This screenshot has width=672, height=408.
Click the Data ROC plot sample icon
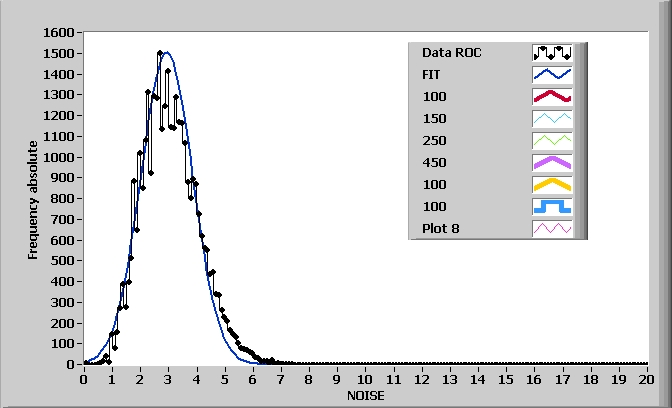pos(551,52)
